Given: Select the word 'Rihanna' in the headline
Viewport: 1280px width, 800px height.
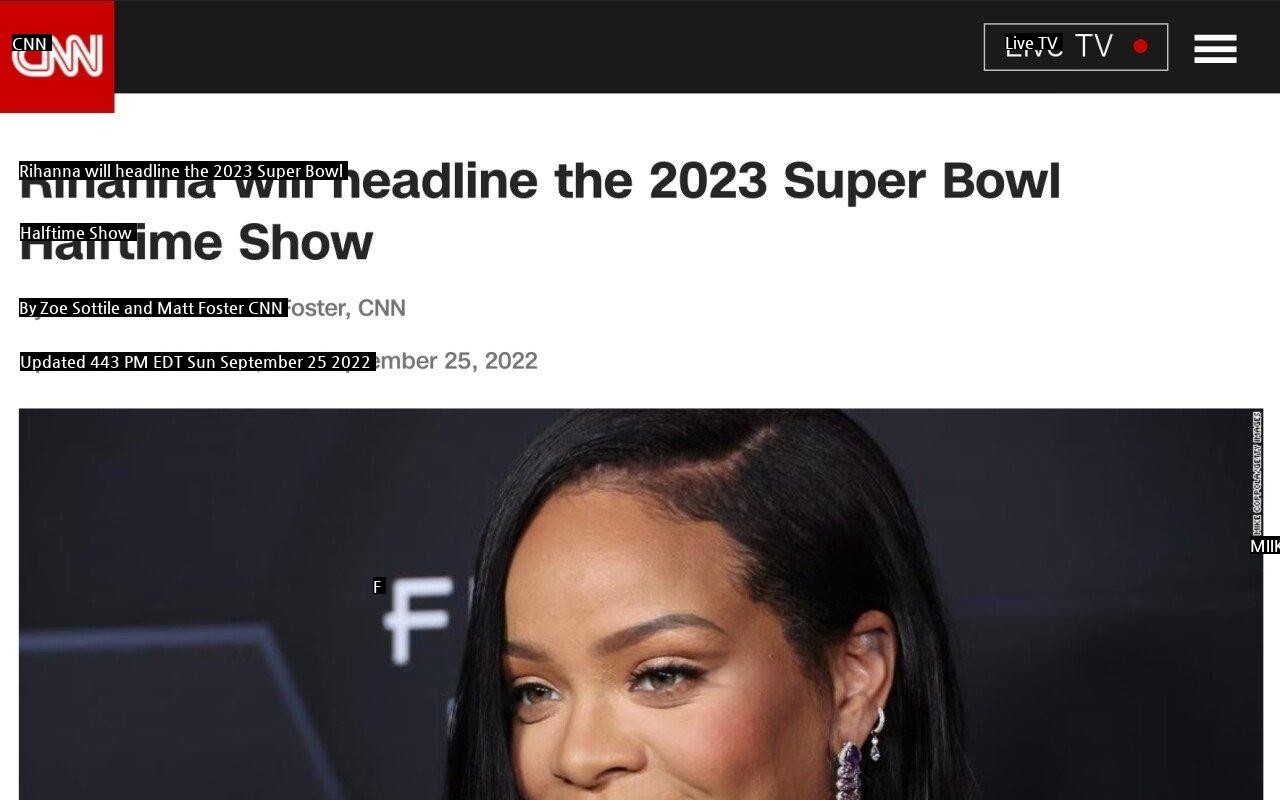Looking at the screenshot, I should (117, 181).
